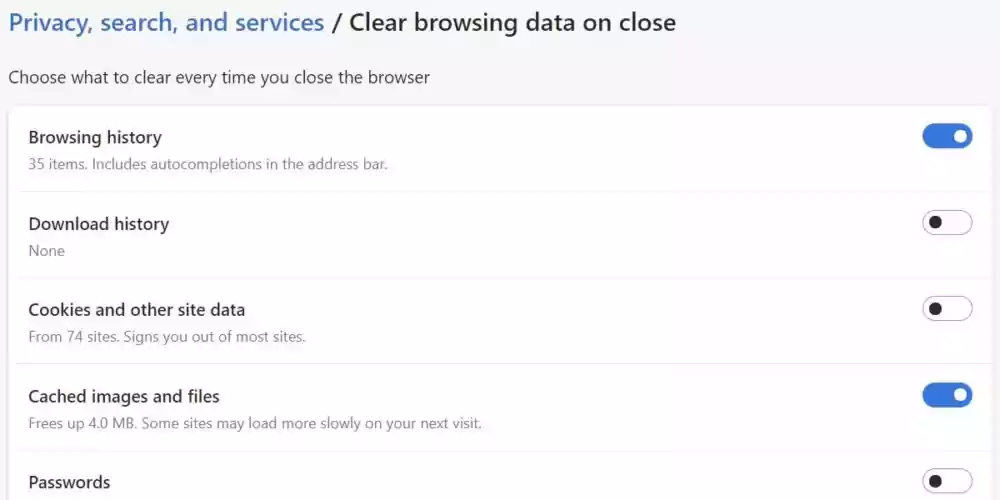Click the Passwords label
Viewport: 1000px width, 500px height.
(69, 482)
